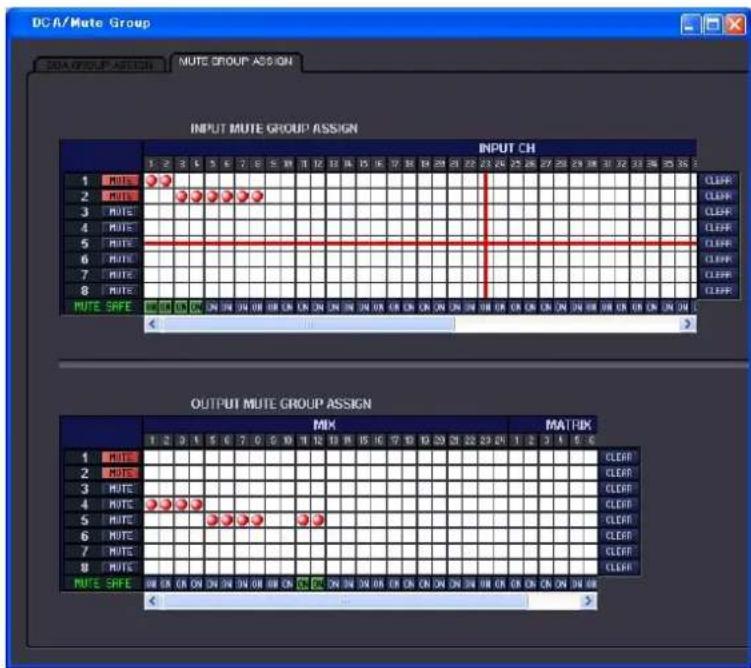Assign input channel 23 to mute group 5

(x=486, y=244)
